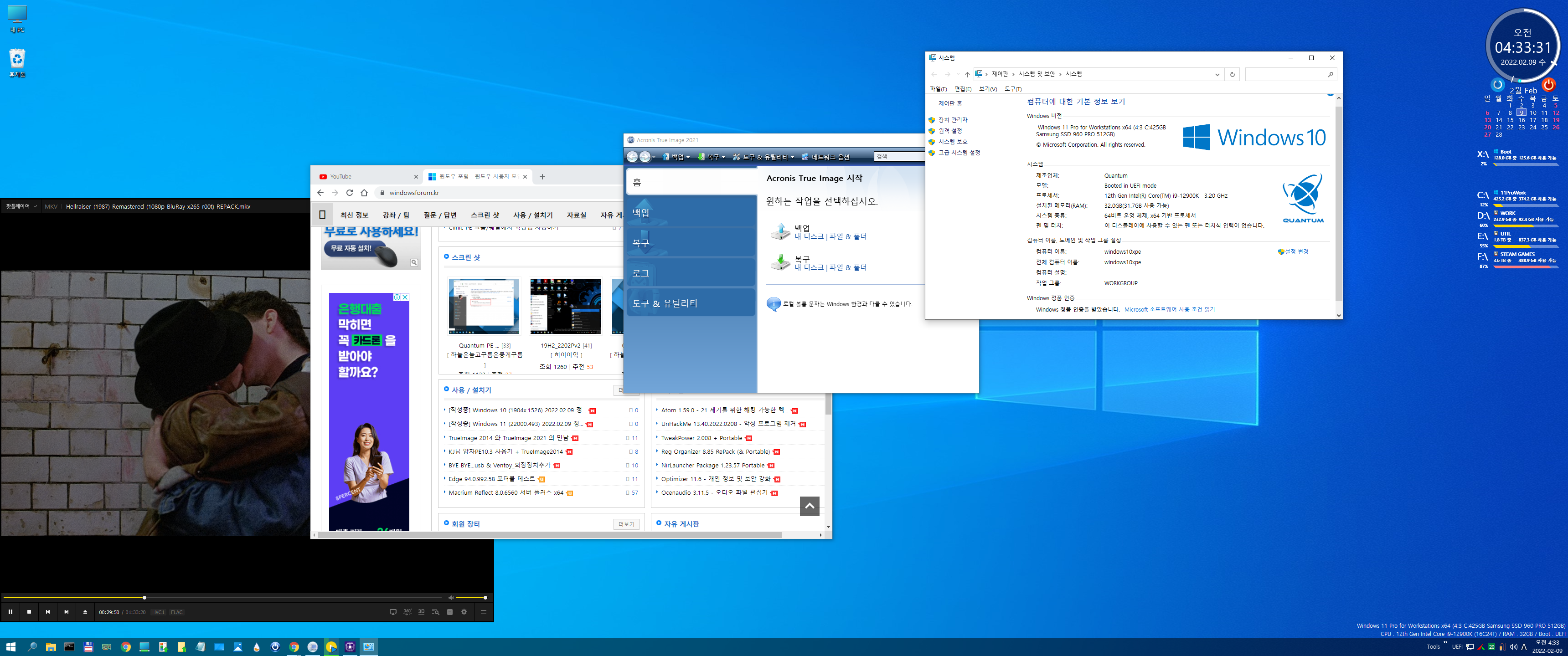The image size is (1568, 656).
Task: Open the 최신 정보 forum menu
Action: tap(354, 215)
